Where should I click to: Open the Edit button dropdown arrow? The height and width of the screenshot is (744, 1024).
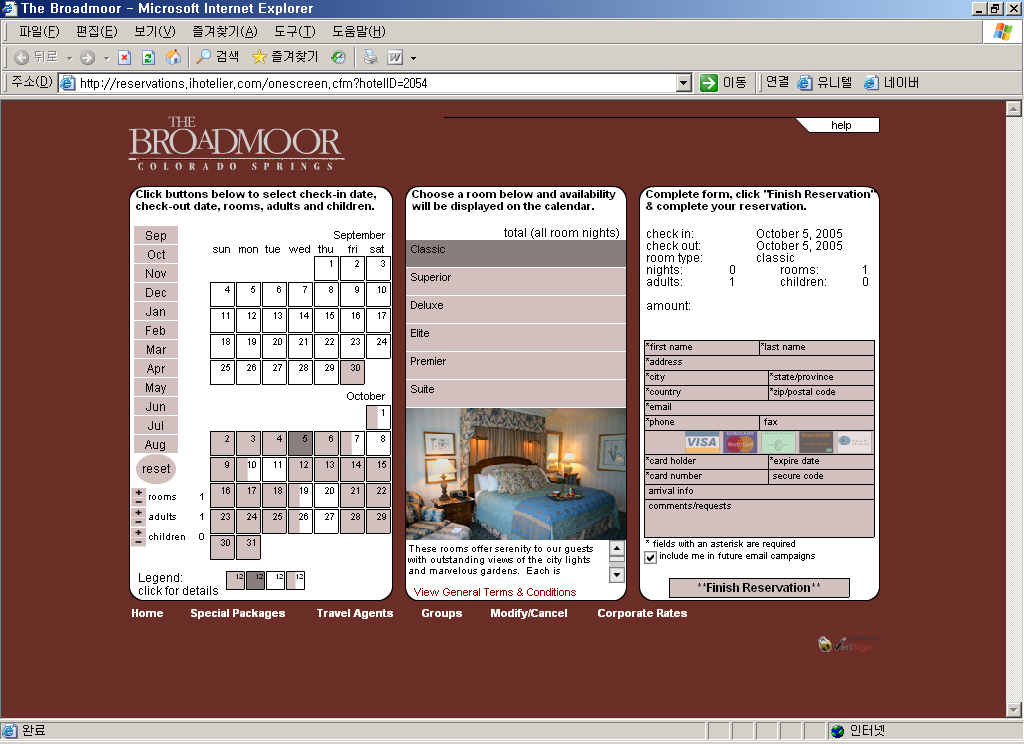413,58
